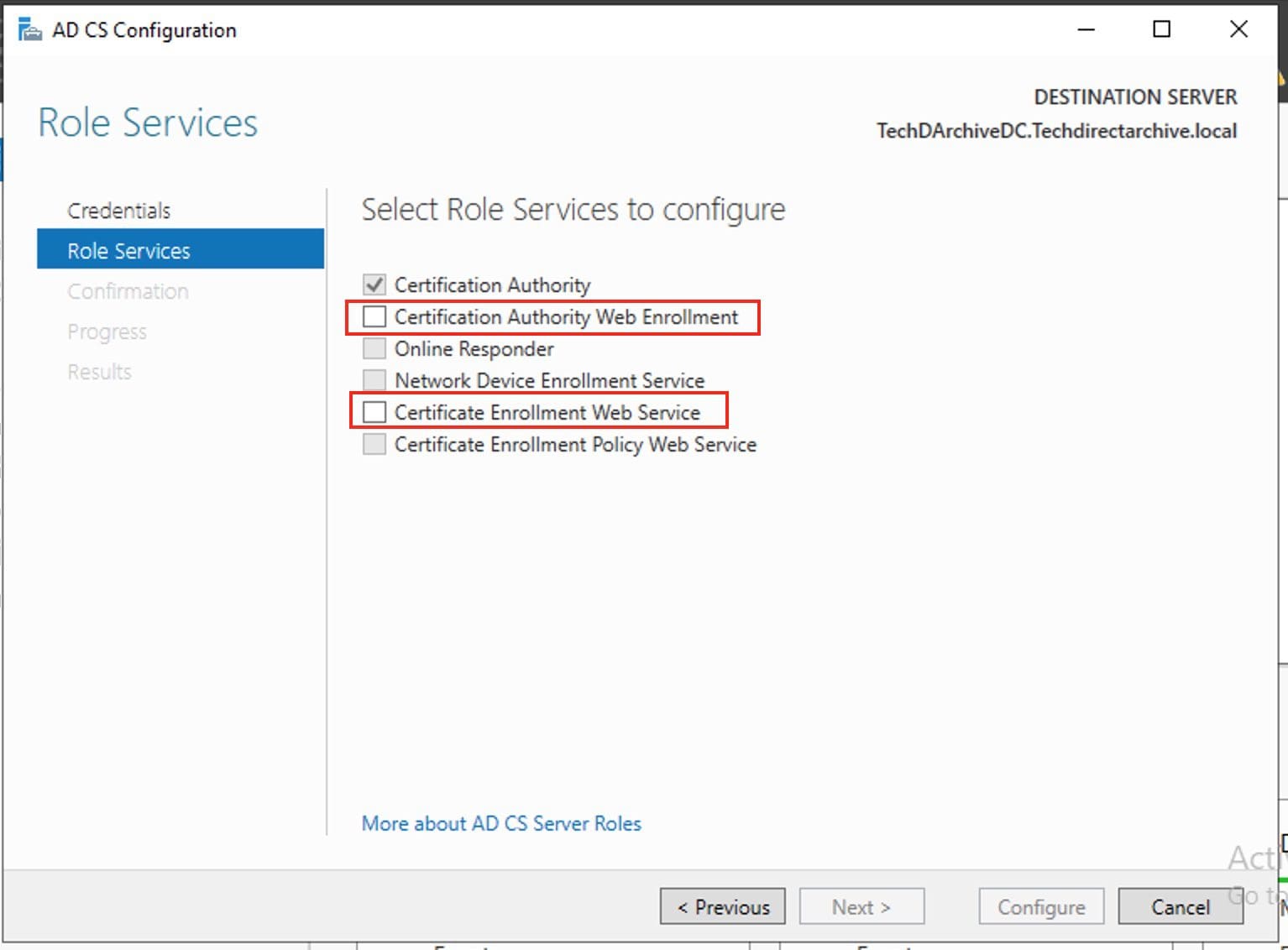Viewport: 1288px width, 950px height.
Task: Cancel the AD CS configuration wizard
Action: click(x=1180, y=906)
